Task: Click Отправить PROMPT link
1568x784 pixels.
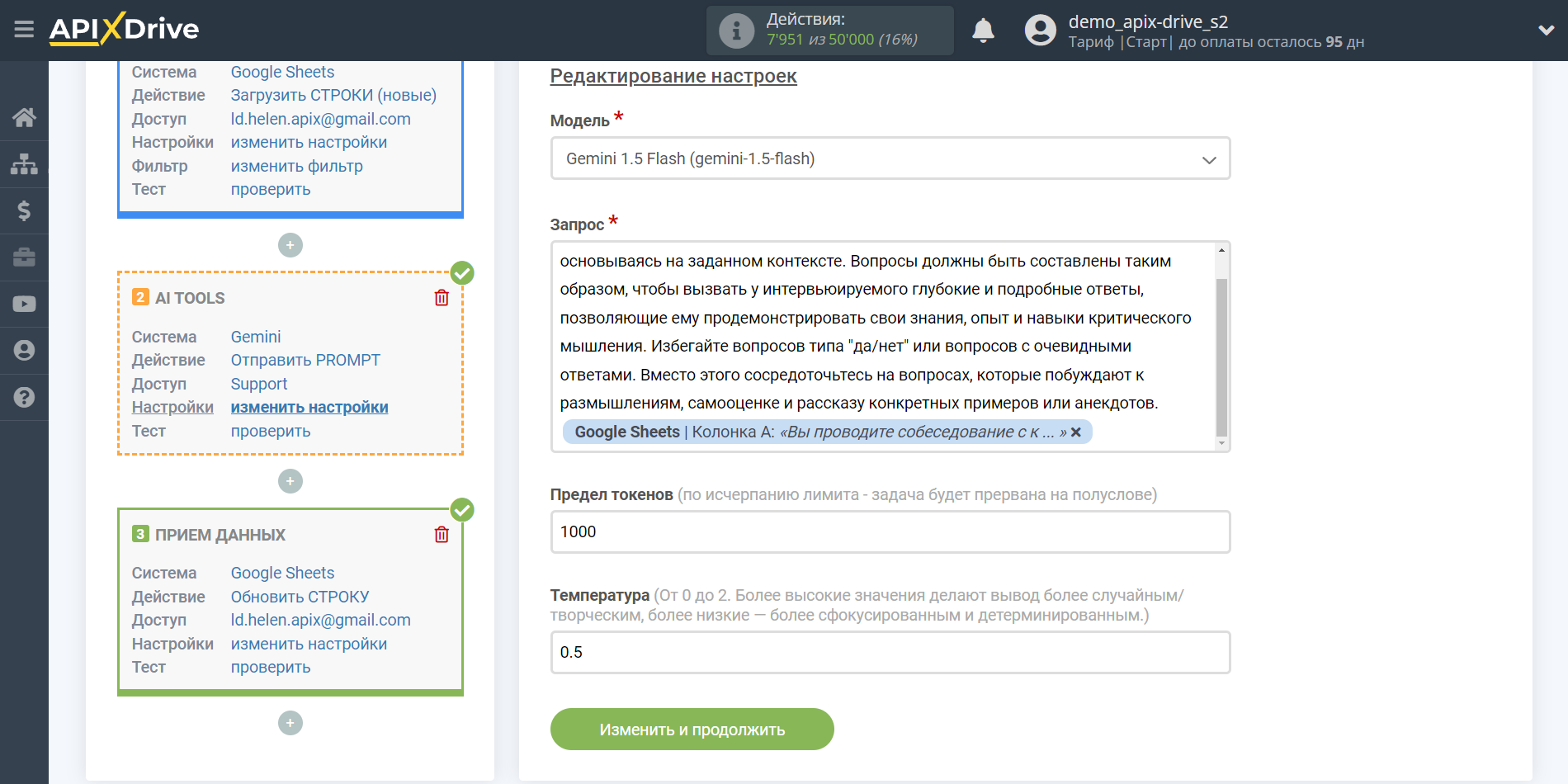Action: [x=305, y=360]
